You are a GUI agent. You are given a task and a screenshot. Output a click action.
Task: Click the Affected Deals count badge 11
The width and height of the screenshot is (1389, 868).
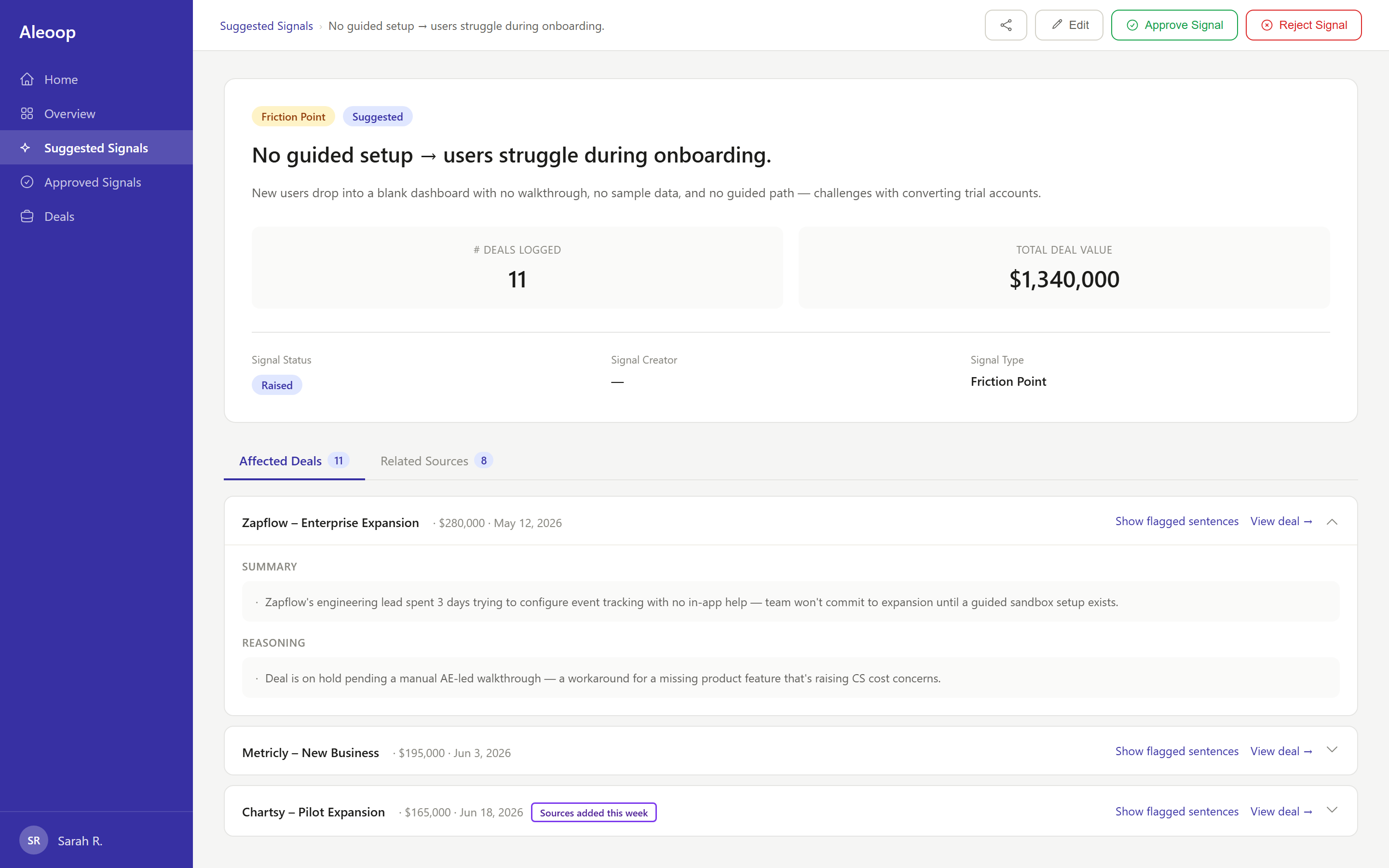(339, 461)
